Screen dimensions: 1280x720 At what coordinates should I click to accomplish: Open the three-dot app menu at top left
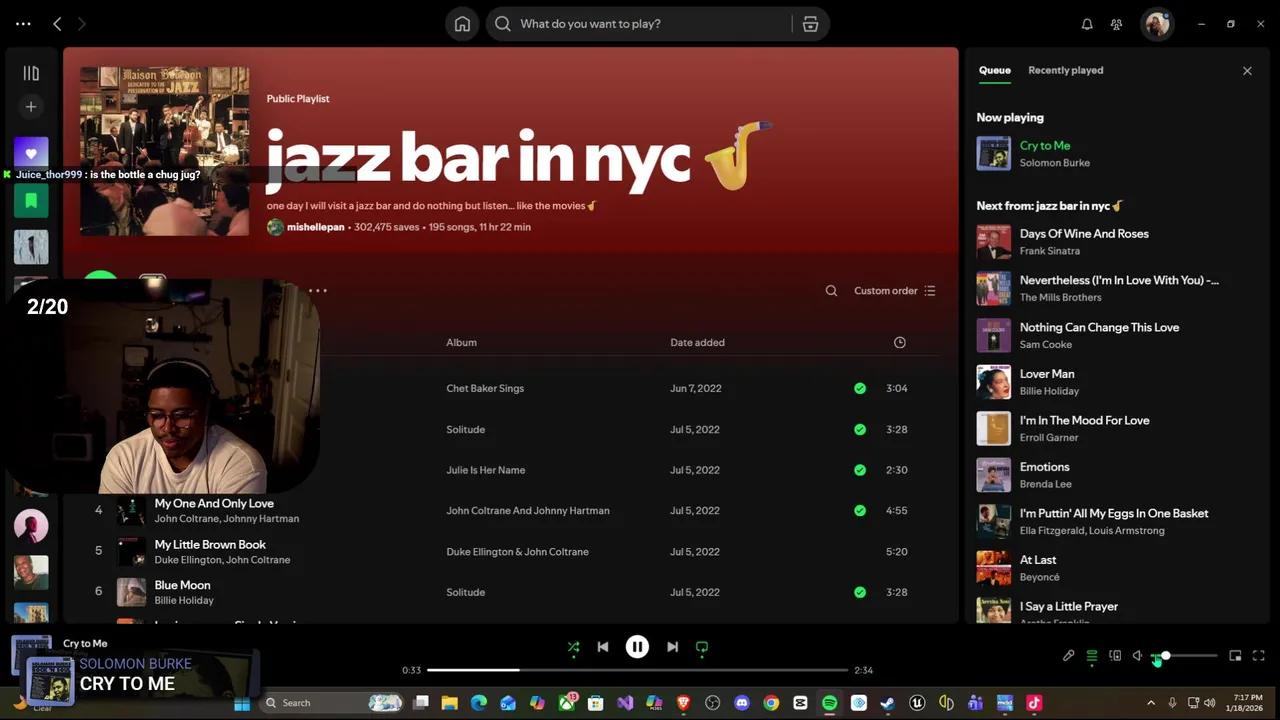coord(23,24)
